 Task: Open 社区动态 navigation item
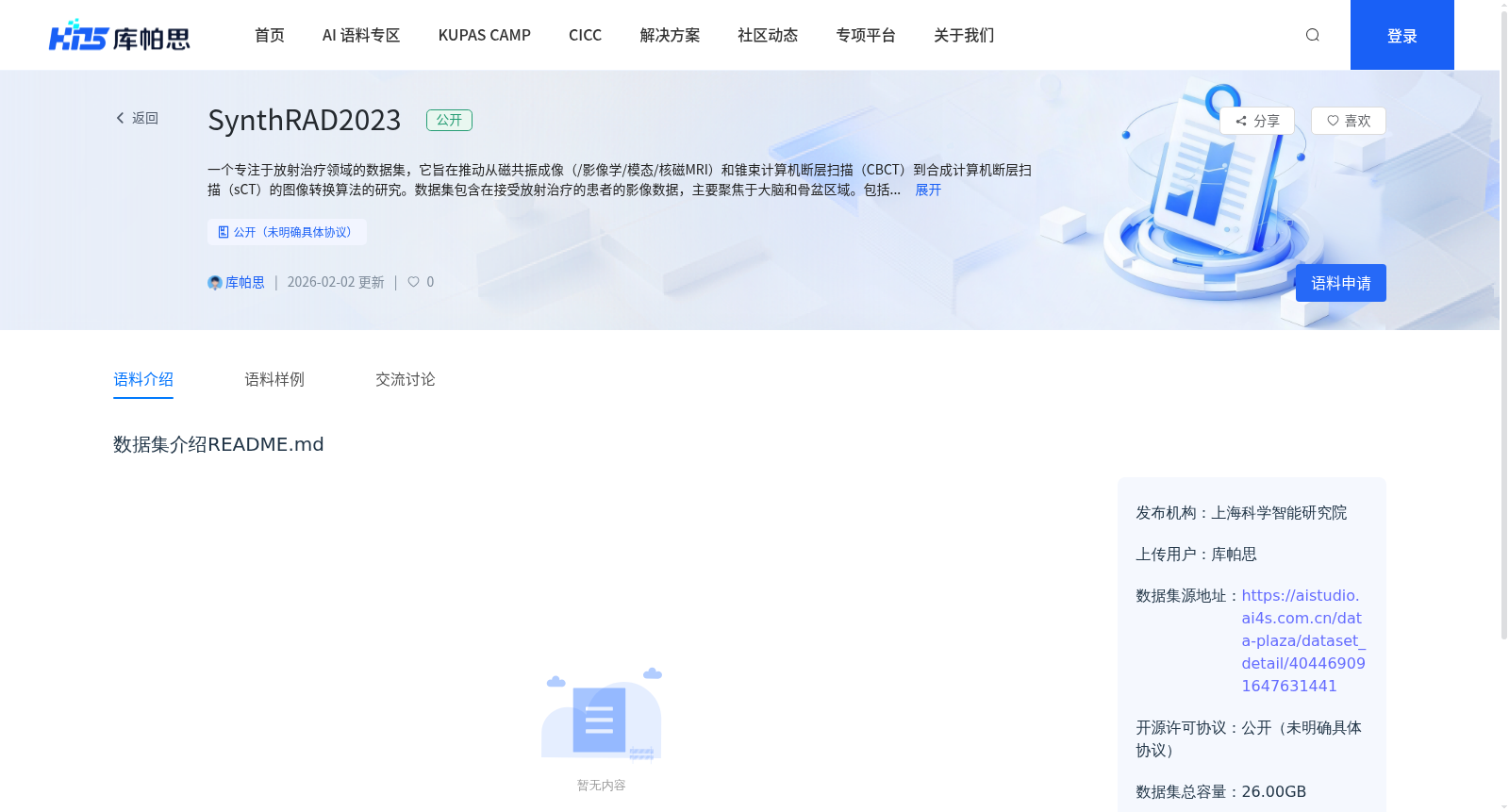point(768,35)
